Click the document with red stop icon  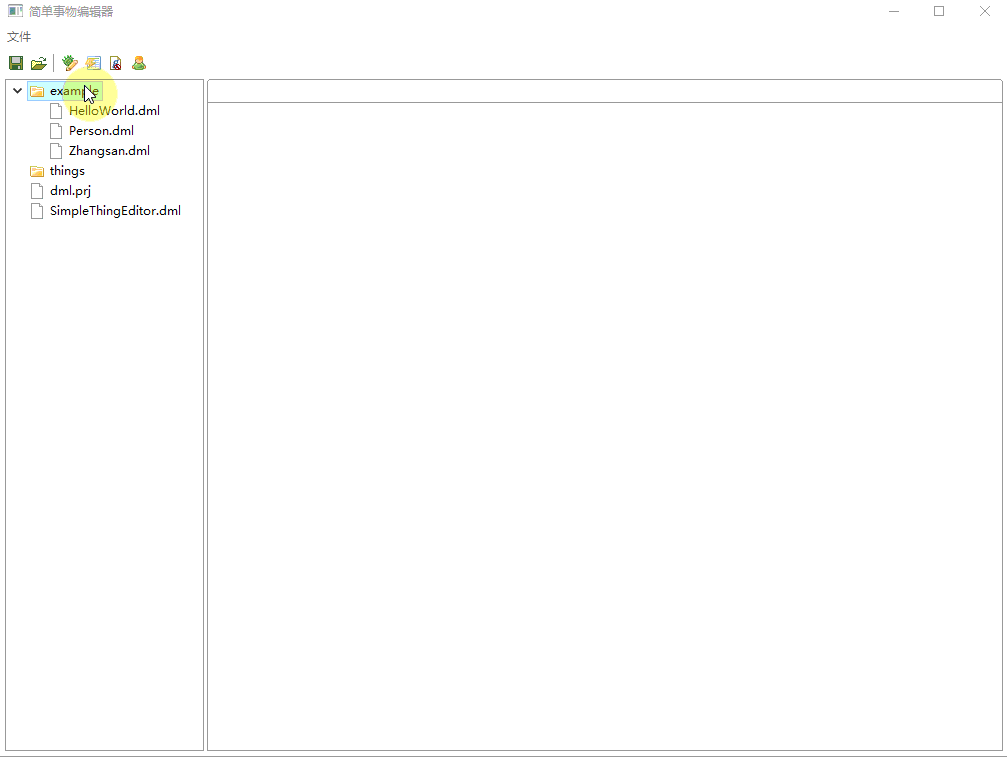[x=116, y=63]
